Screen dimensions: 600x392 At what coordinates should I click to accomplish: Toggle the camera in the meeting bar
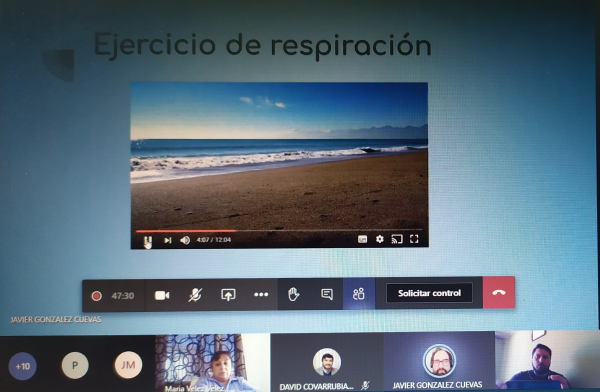coord(162,295)
